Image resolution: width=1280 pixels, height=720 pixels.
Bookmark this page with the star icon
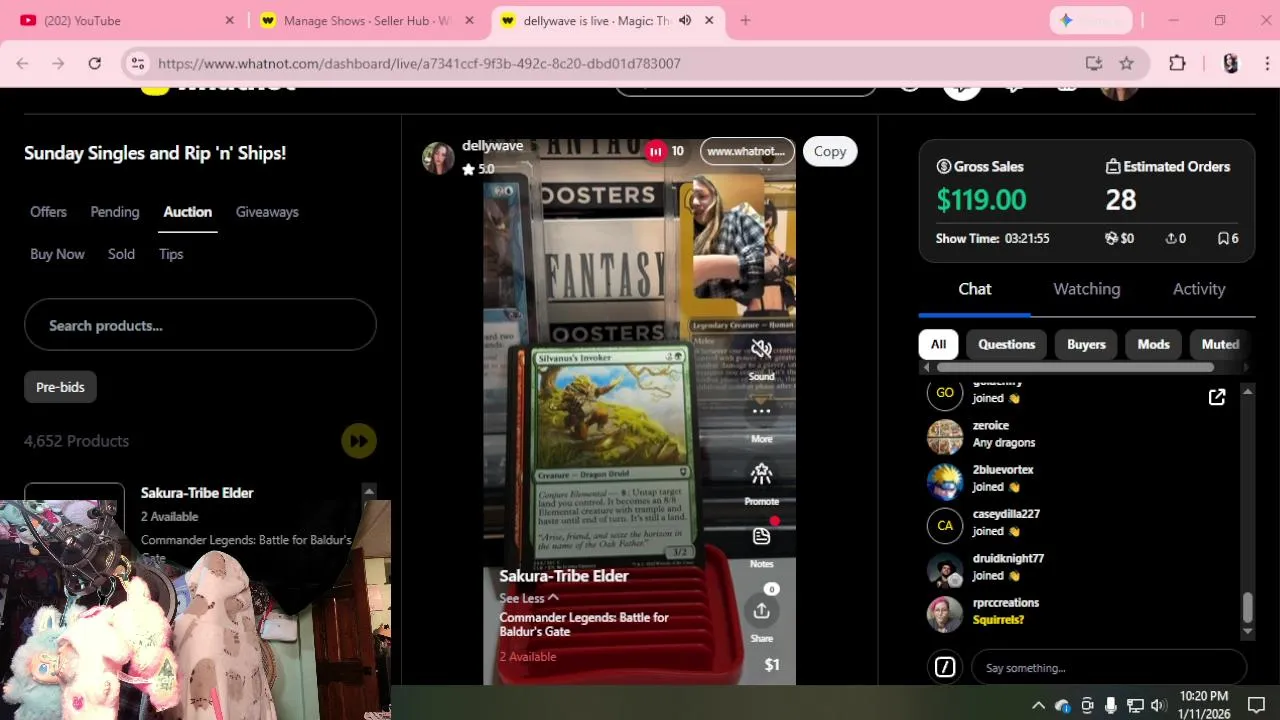[1126, 63]
